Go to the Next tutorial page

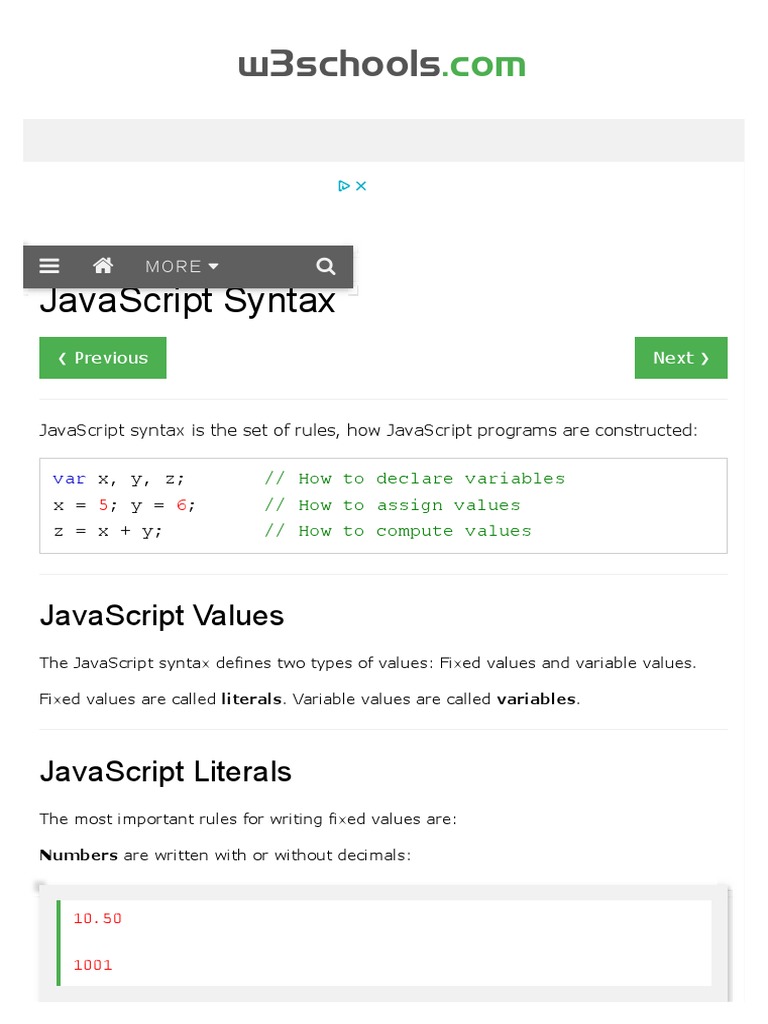(x=680, y=358)
